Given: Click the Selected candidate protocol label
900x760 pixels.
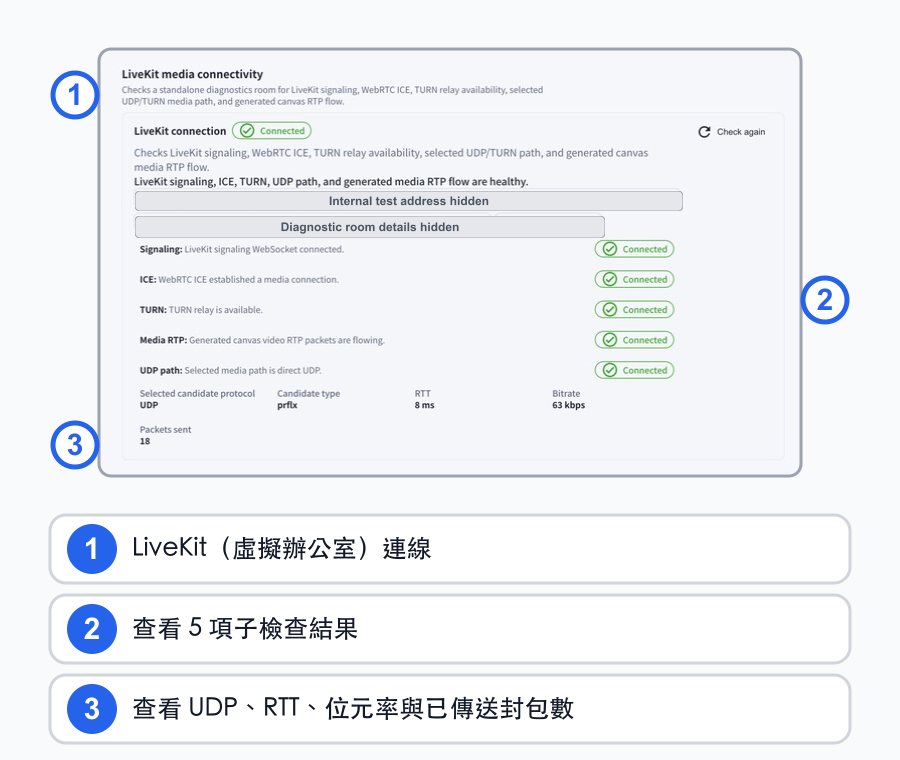Looking at the screenshot, I should pos(197,393).
